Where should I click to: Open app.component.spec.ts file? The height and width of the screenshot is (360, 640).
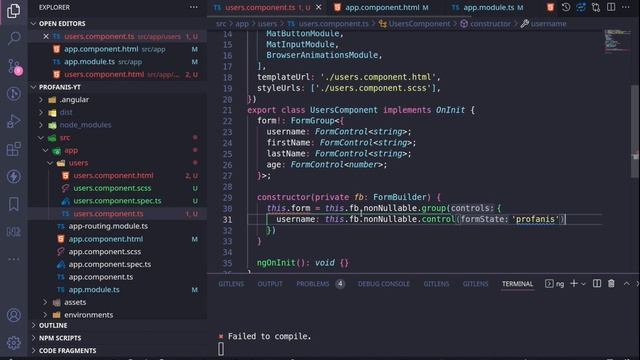coord(110,264)
